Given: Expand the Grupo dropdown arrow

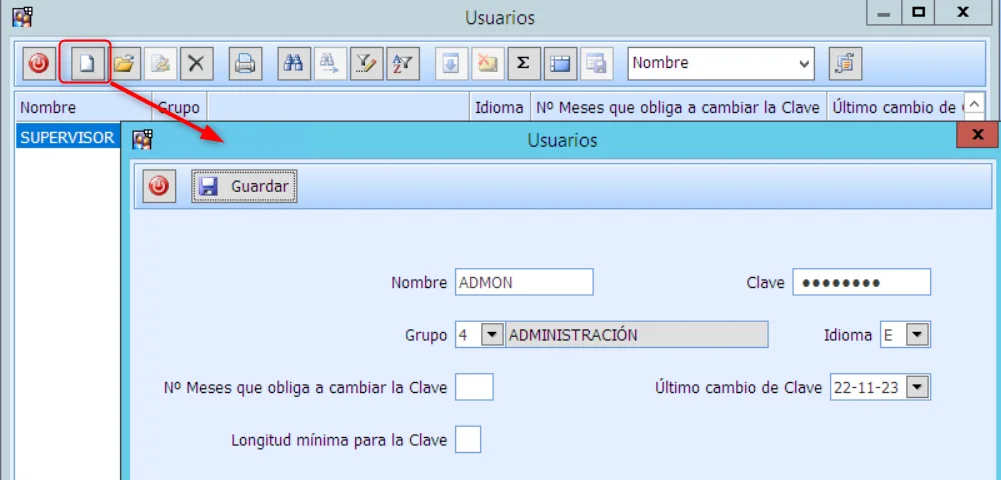Looking at the screenshot, I should click(492, 335).
